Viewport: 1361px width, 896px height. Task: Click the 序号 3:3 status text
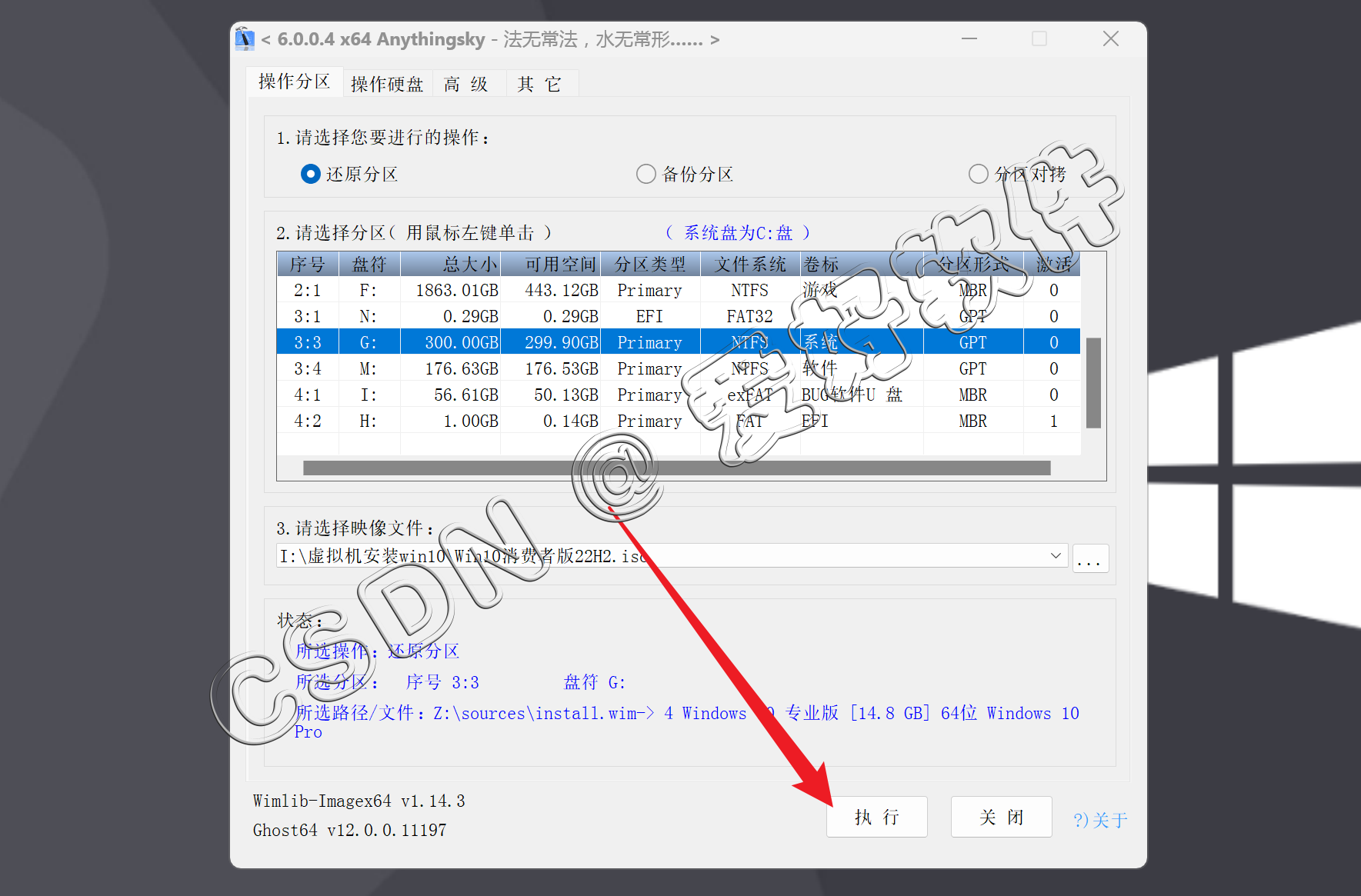point(442,682)
